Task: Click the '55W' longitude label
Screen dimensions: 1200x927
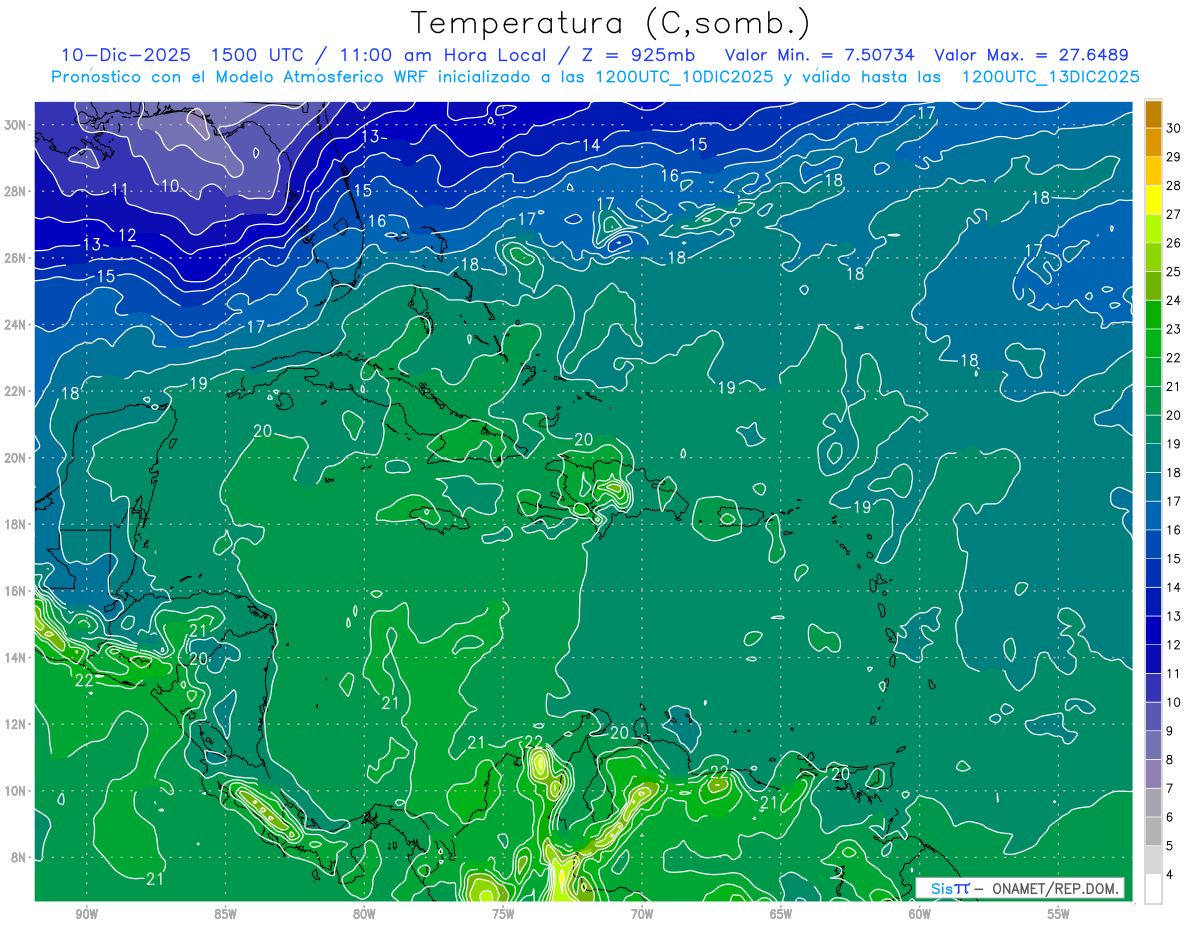Action: tap(1059, 914)
